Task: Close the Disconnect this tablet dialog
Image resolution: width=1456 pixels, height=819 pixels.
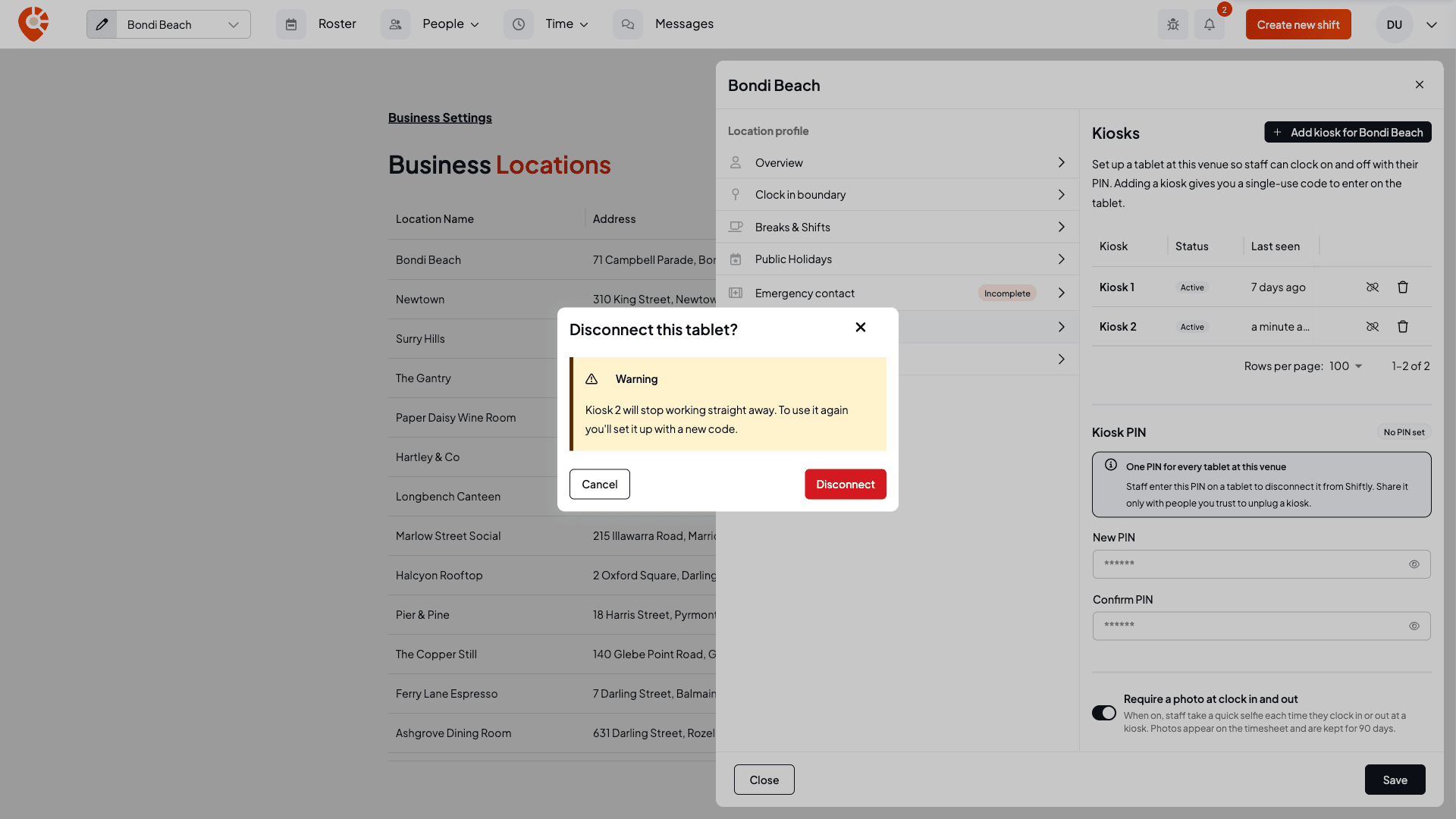Action: point(861,328)
